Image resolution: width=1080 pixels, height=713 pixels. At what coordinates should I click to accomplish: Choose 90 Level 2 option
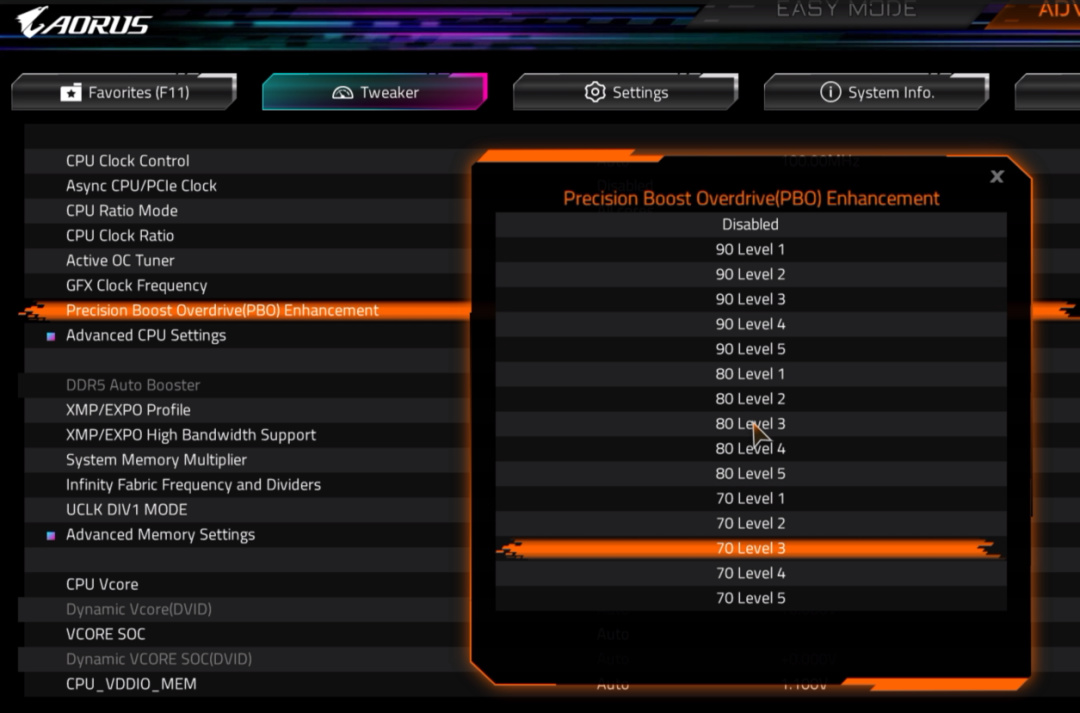tap(751, 274)
